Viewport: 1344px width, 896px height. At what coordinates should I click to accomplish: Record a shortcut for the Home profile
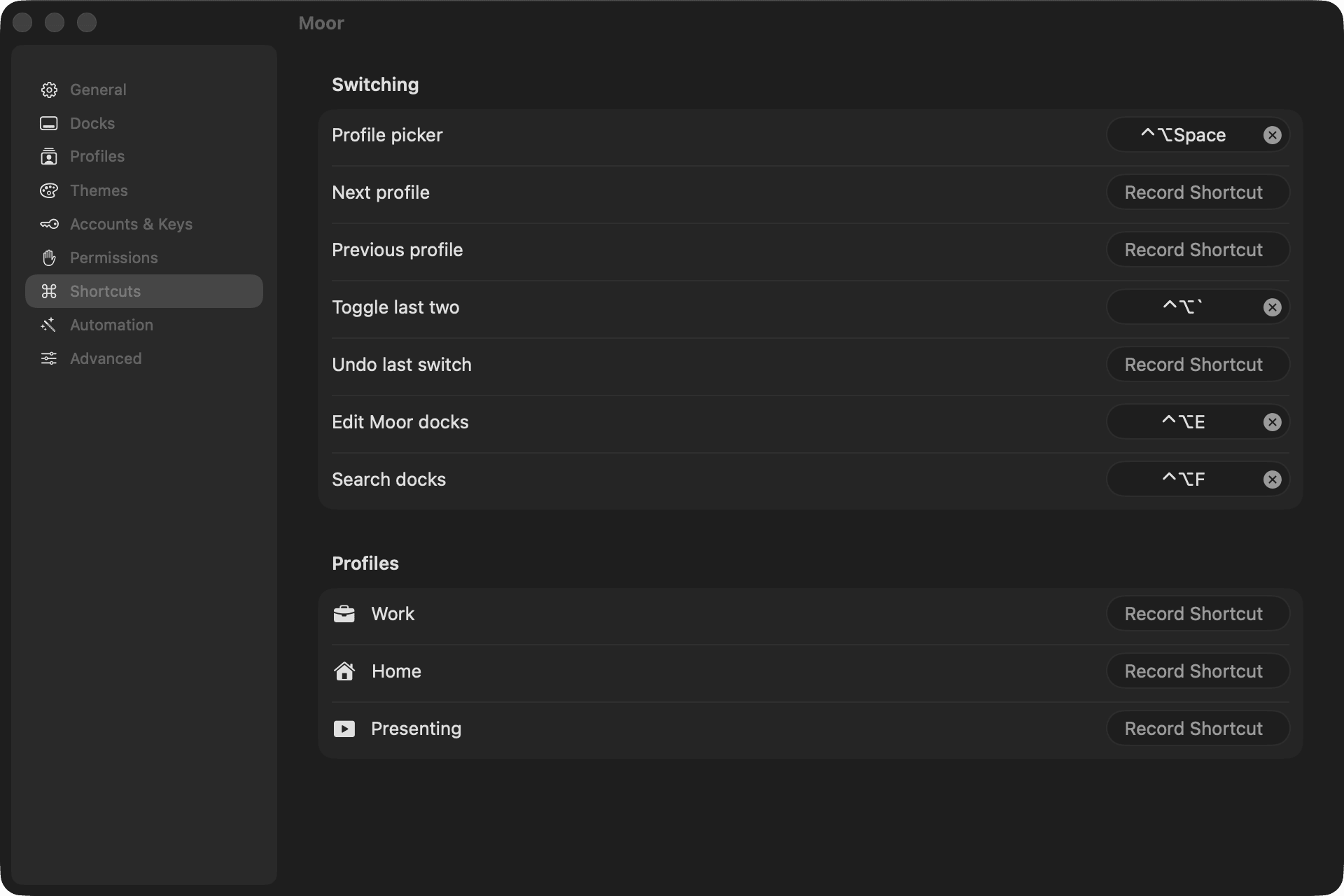point(1198,671)
